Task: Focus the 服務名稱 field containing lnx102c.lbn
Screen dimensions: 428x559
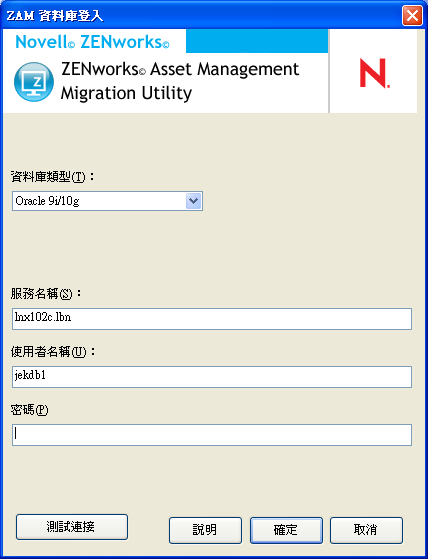Action: (x=212, y=319)
